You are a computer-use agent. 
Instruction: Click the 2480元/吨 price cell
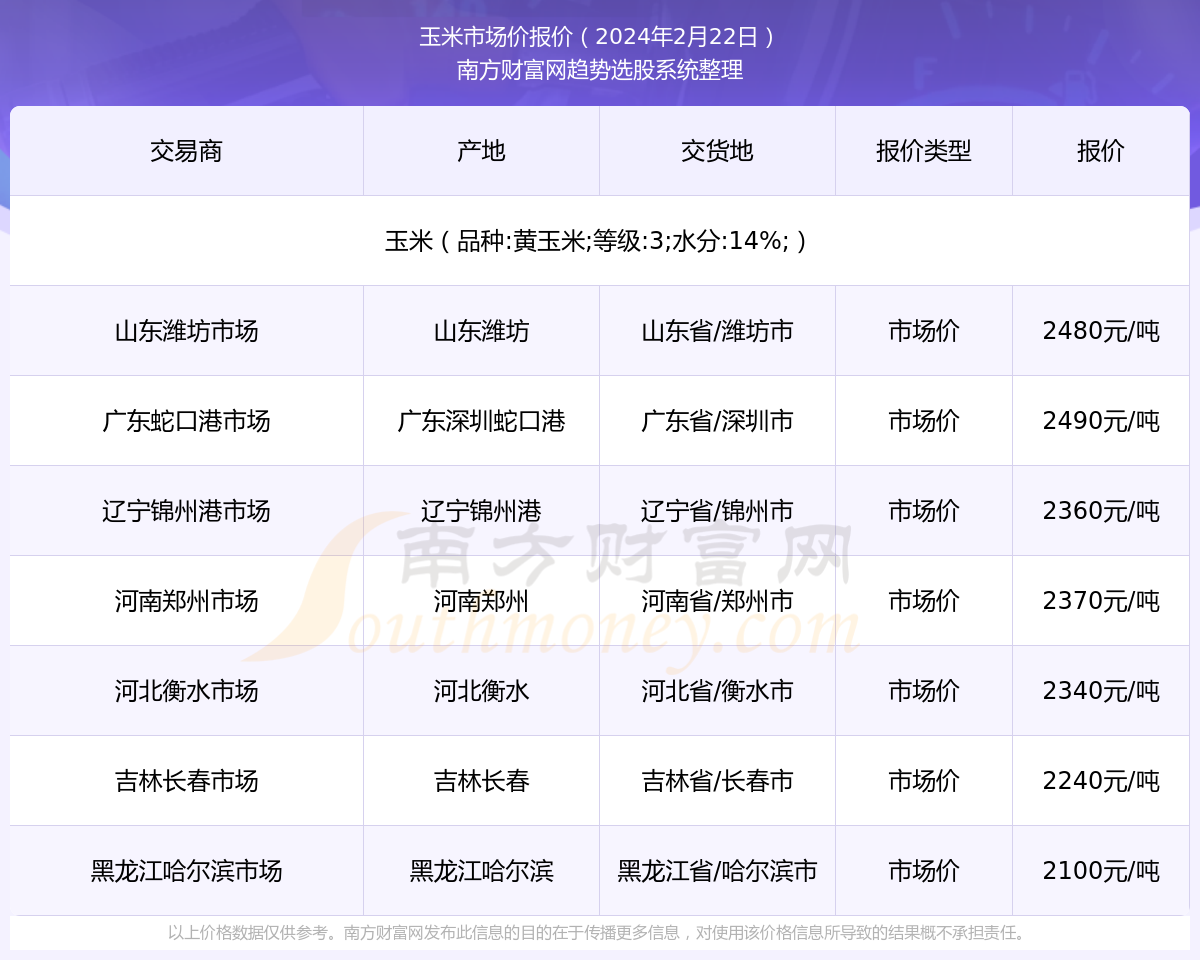point(1100,331)
